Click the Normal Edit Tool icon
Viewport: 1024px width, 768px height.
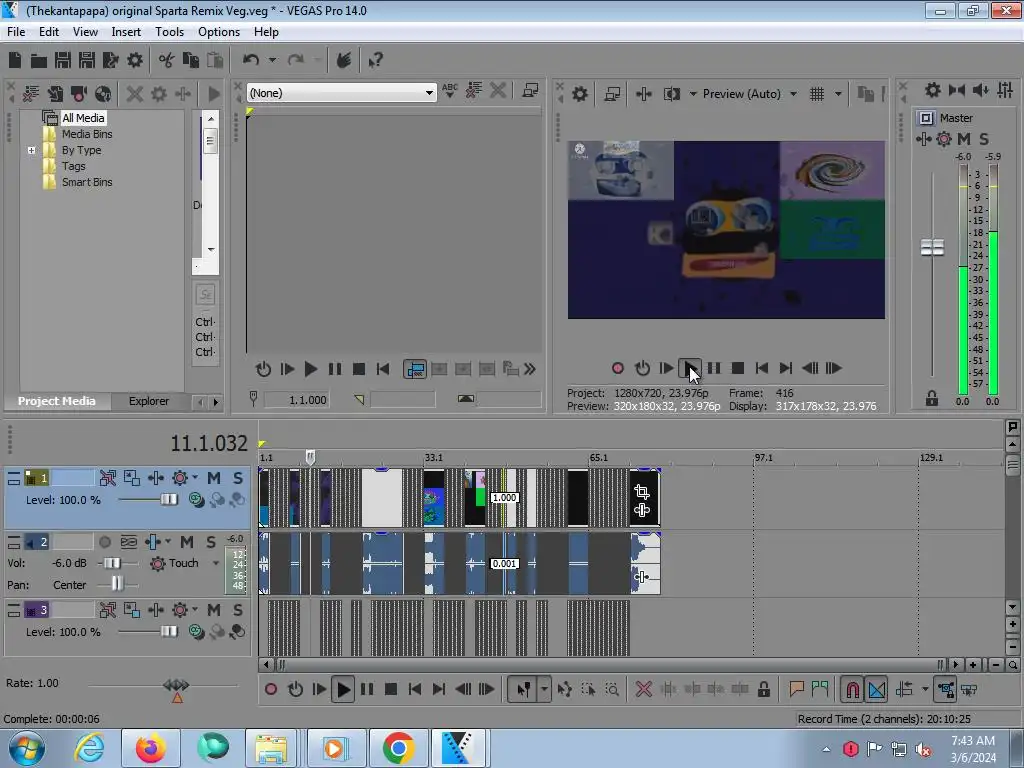(x=524, y=690)
